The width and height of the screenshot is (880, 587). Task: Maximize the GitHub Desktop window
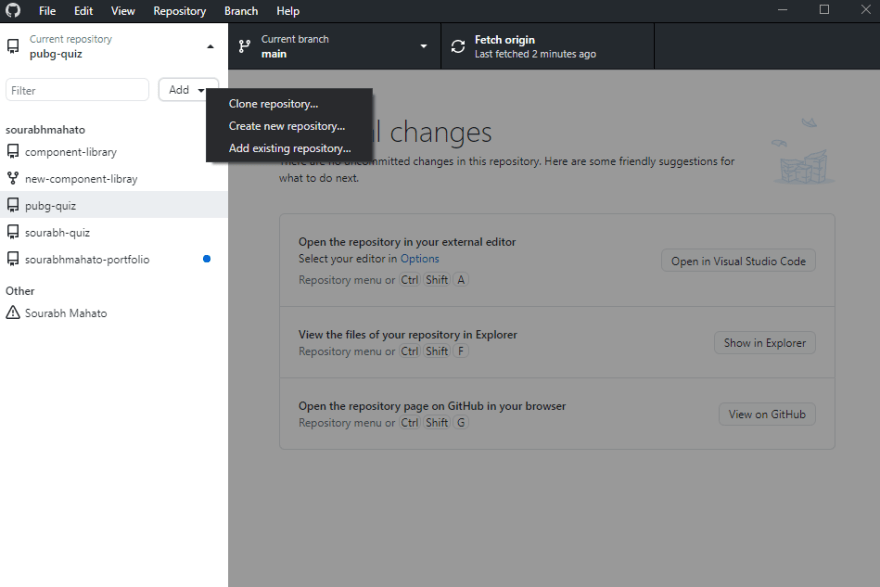pyautogui.click(x=824, y=10)
